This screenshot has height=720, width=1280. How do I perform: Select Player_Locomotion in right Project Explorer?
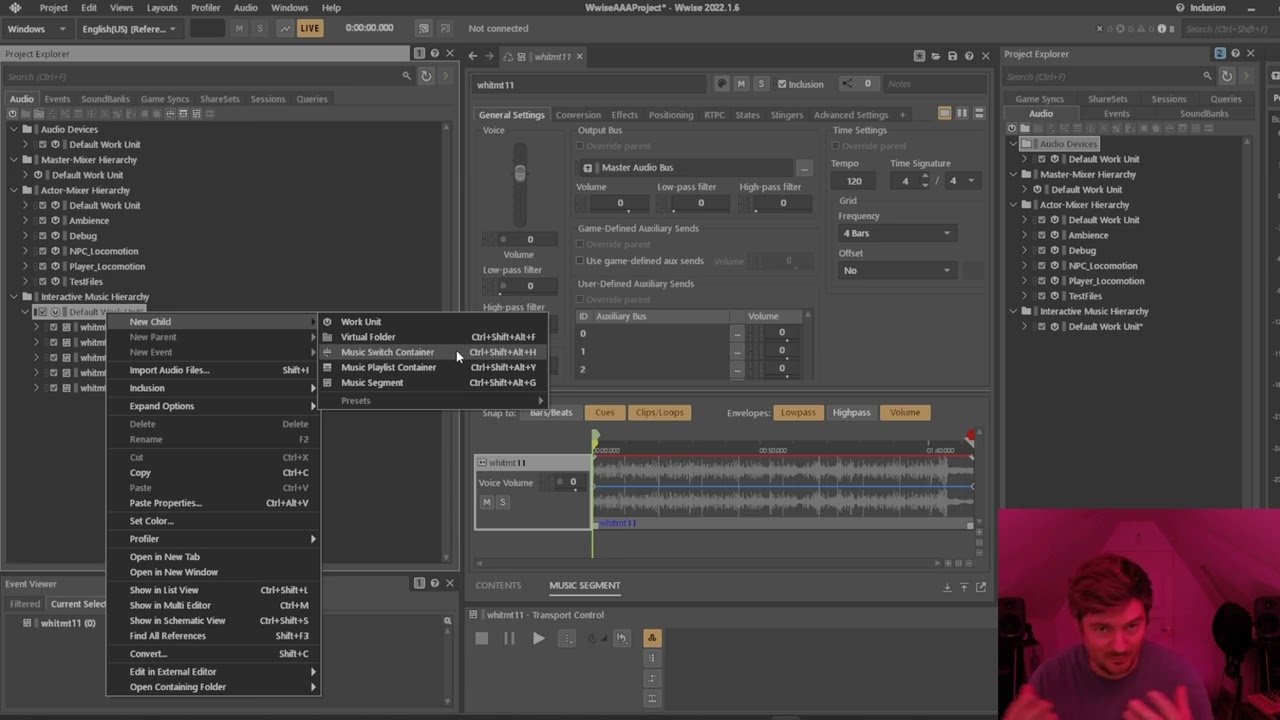point(1106,281)
